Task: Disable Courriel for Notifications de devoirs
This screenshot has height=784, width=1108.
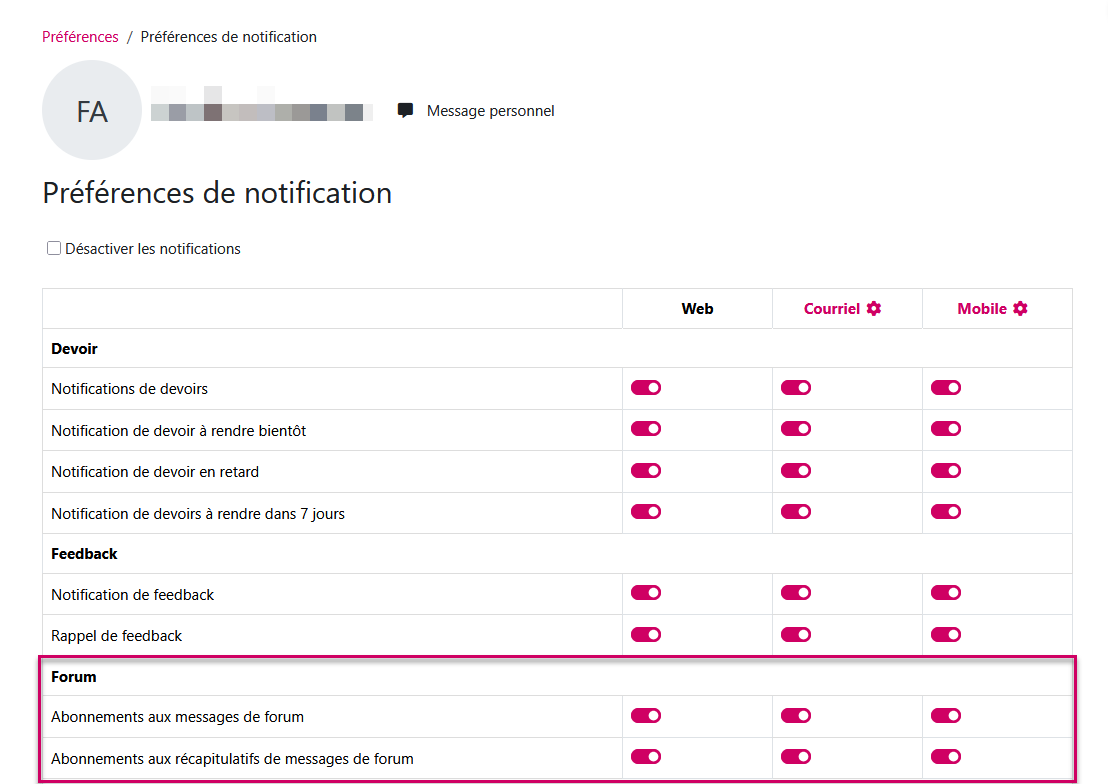Action: point(796,388)
